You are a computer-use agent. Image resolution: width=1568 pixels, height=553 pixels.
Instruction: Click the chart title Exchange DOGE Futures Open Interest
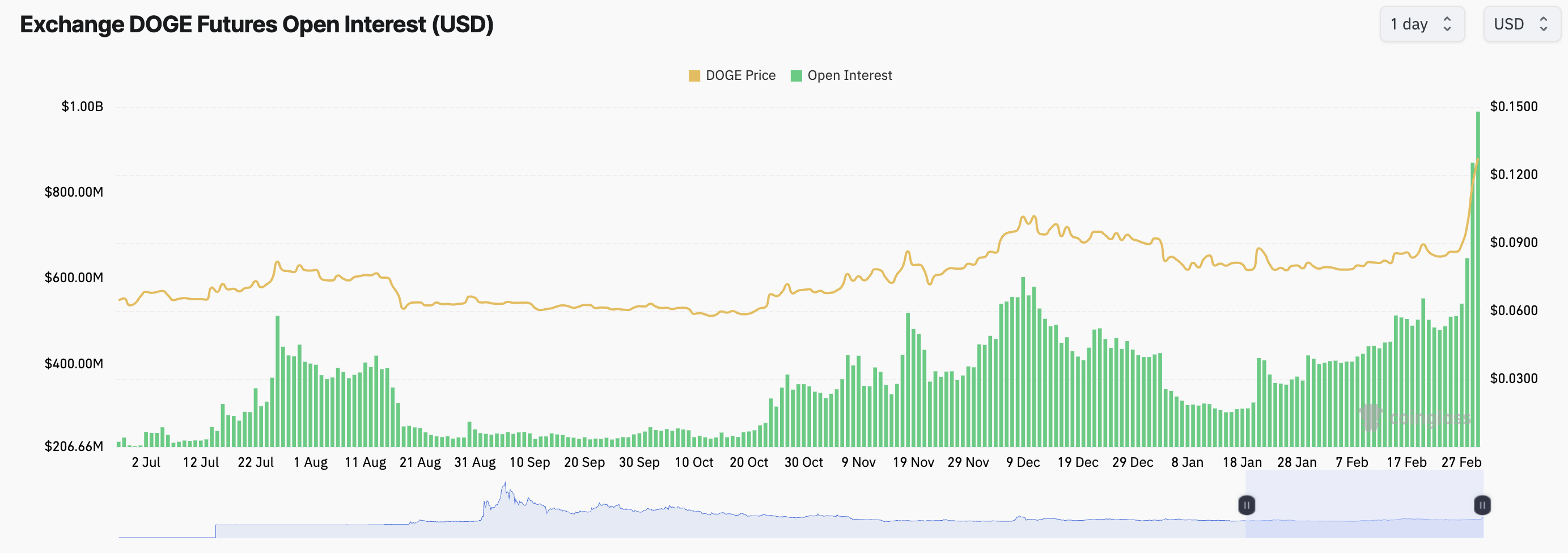point(256,24)
